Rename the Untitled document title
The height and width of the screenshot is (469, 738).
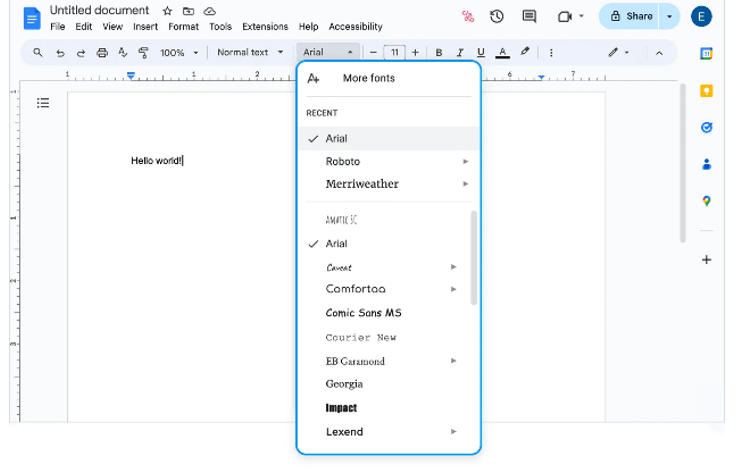[x=99, y=10]
